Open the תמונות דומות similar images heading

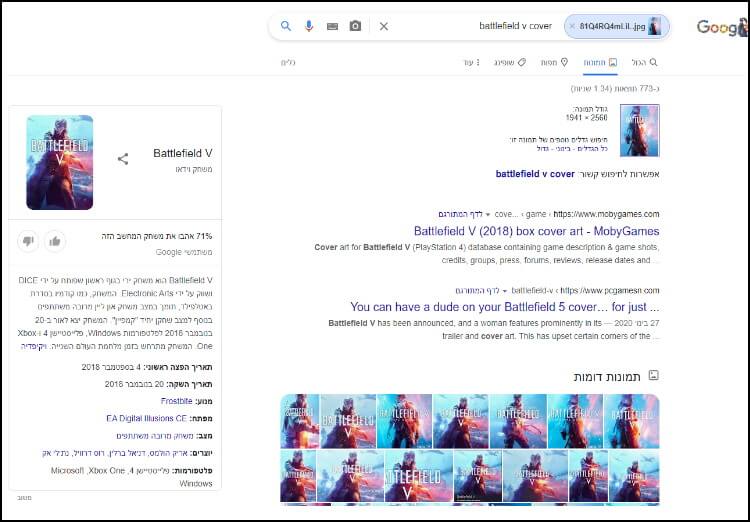click(x=607, y=377)
